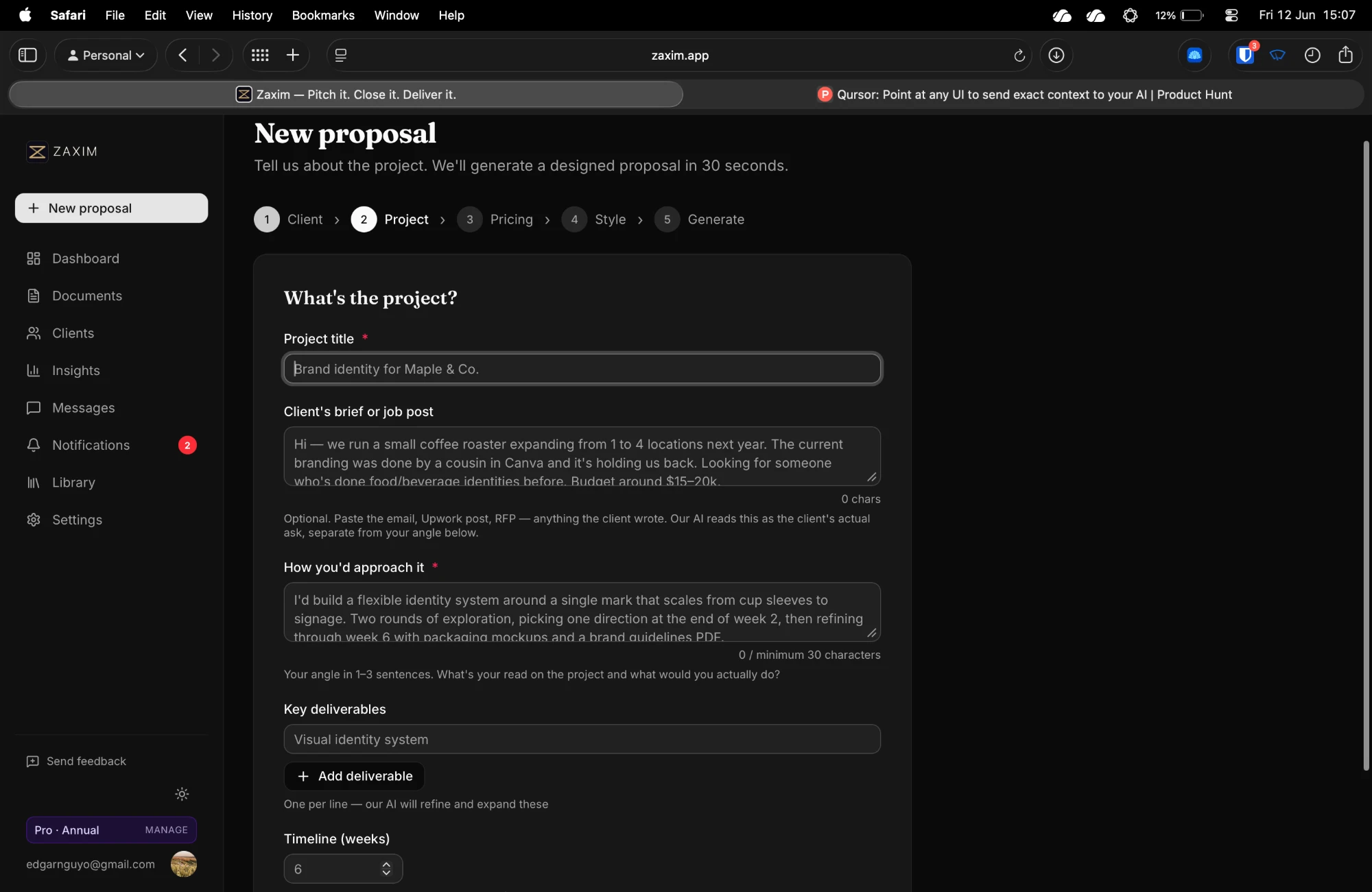Click the New proposal button
The width and height of the screenshot is (1372, 892).
[111, 208]
